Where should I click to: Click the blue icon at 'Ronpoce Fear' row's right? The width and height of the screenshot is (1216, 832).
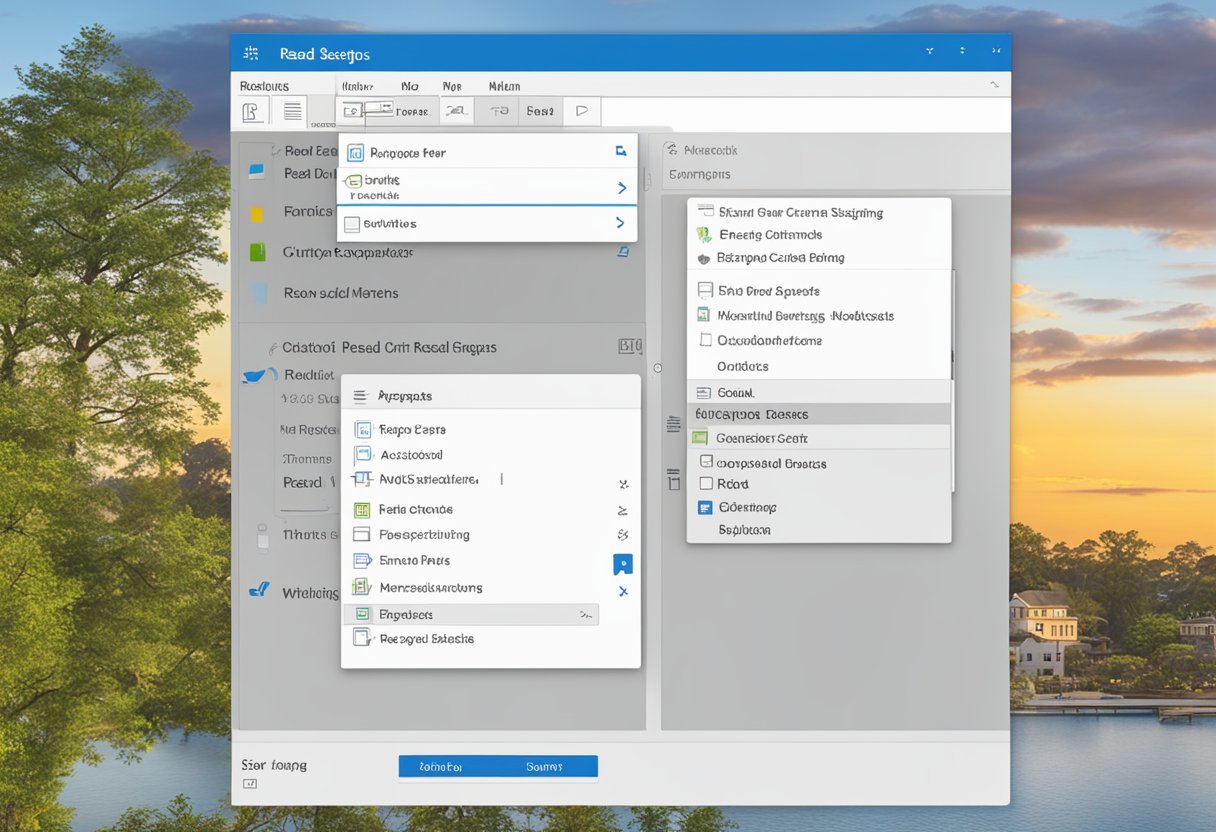pos(621,152)
